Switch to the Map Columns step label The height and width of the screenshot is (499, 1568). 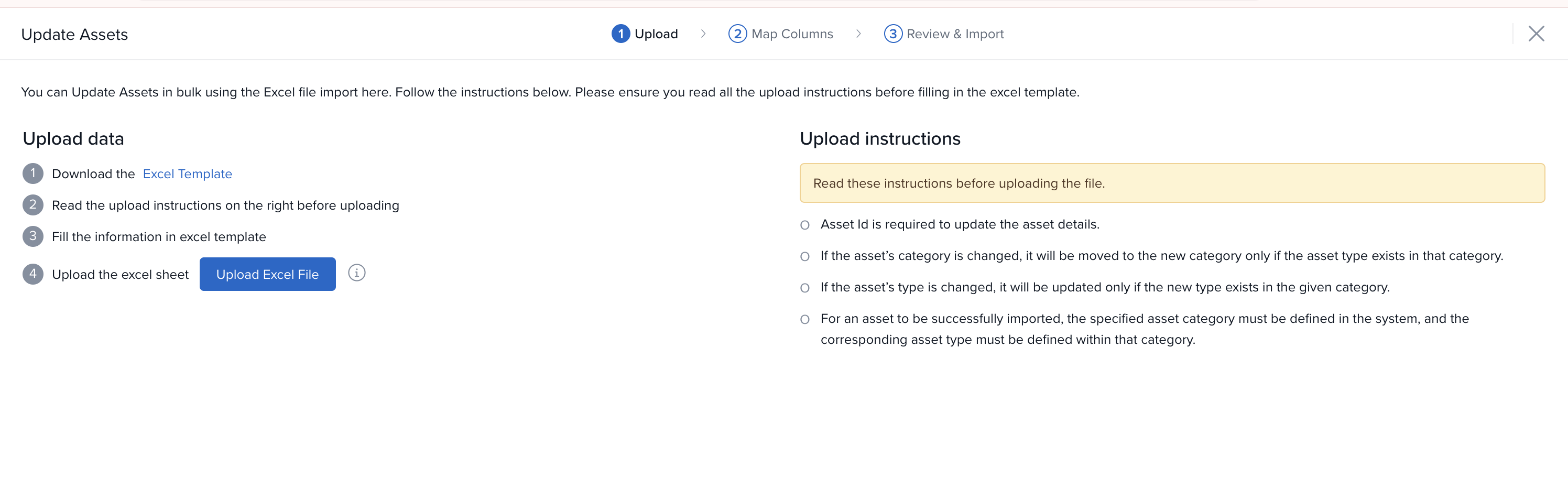pos(792,34)
